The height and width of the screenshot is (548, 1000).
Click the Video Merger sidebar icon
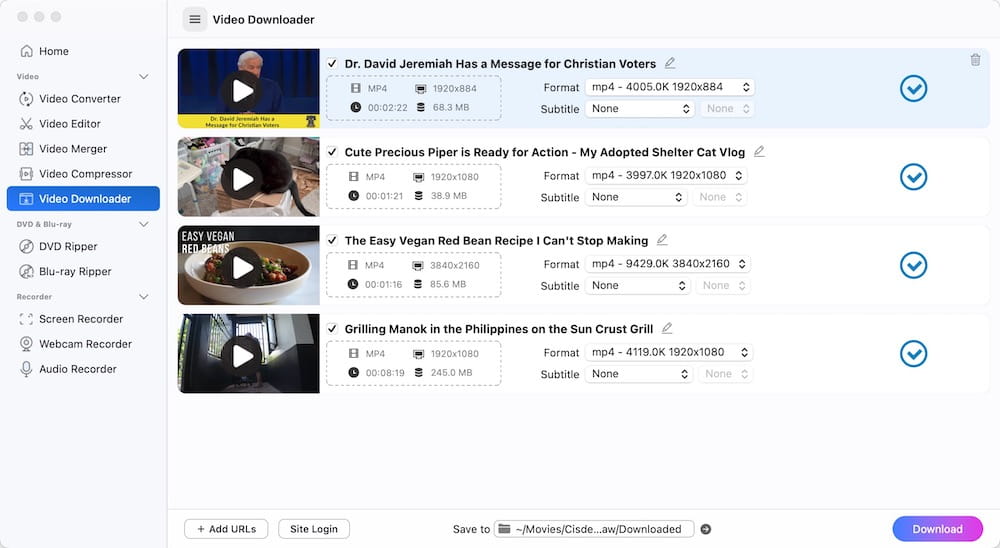point(26,149)
